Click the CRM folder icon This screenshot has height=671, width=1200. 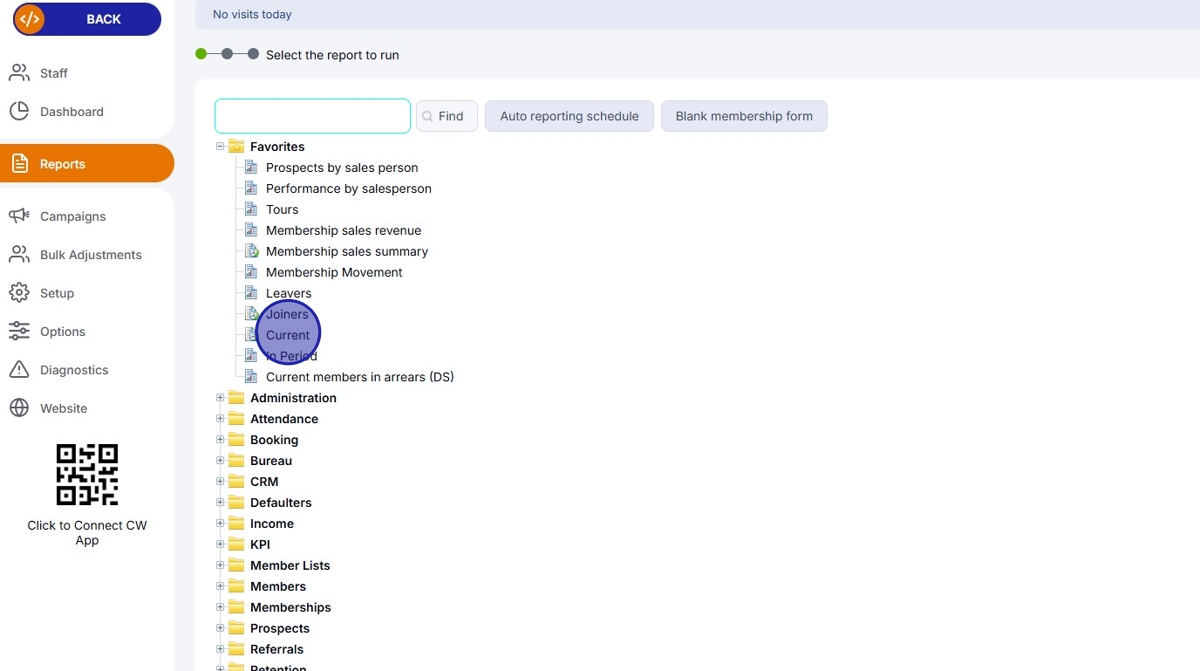tap(236, 482)
